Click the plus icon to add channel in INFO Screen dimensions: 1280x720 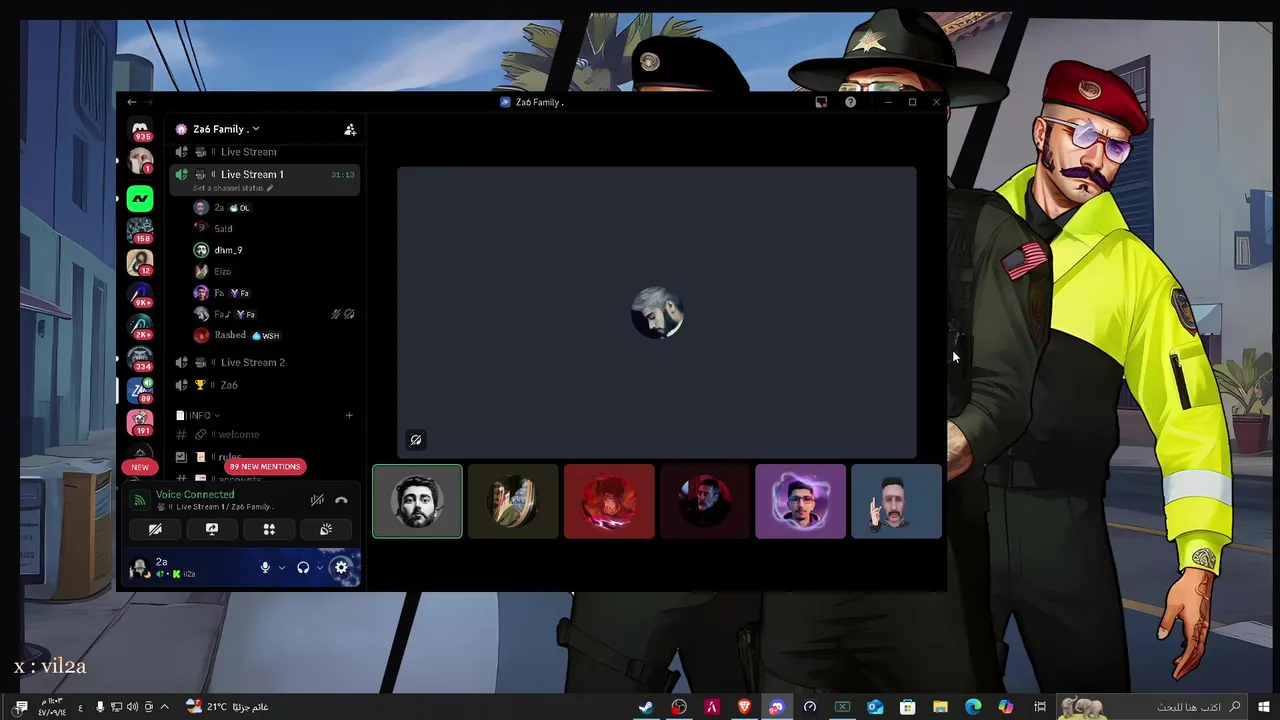click(x=349, y=415)
